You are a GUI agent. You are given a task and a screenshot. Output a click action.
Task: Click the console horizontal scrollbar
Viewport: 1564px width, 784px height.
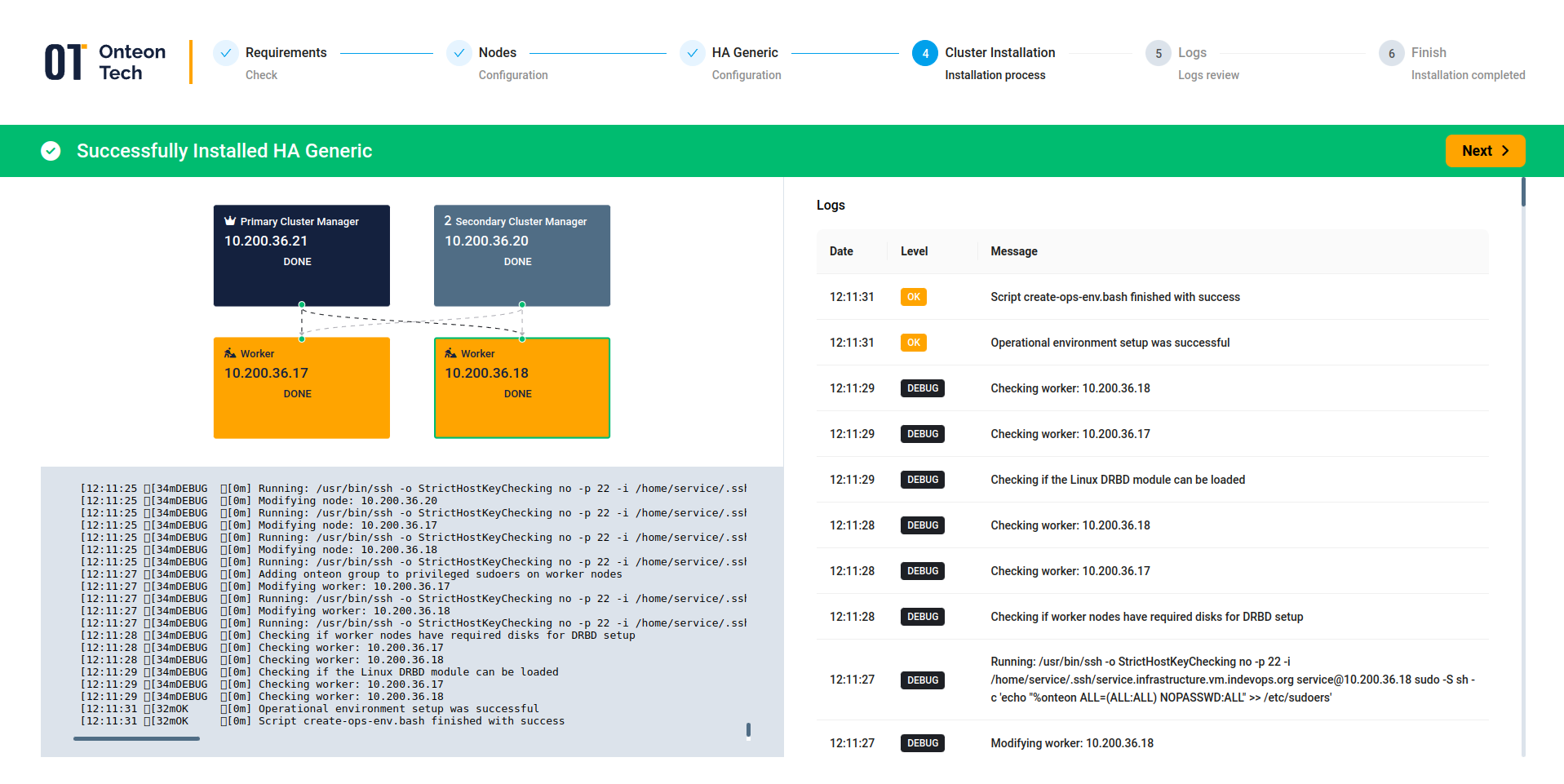click(x=136, y=738)
